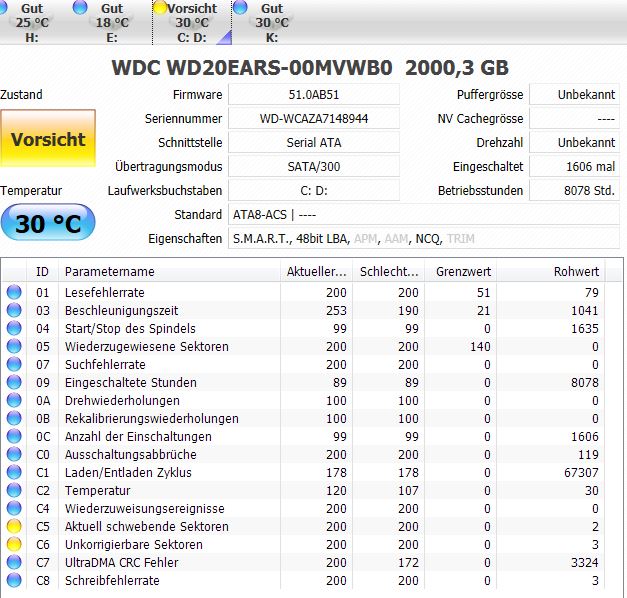Select the K: drive tab showing 30 °C
Screen dimensions: 627x598
coord(272,22)
